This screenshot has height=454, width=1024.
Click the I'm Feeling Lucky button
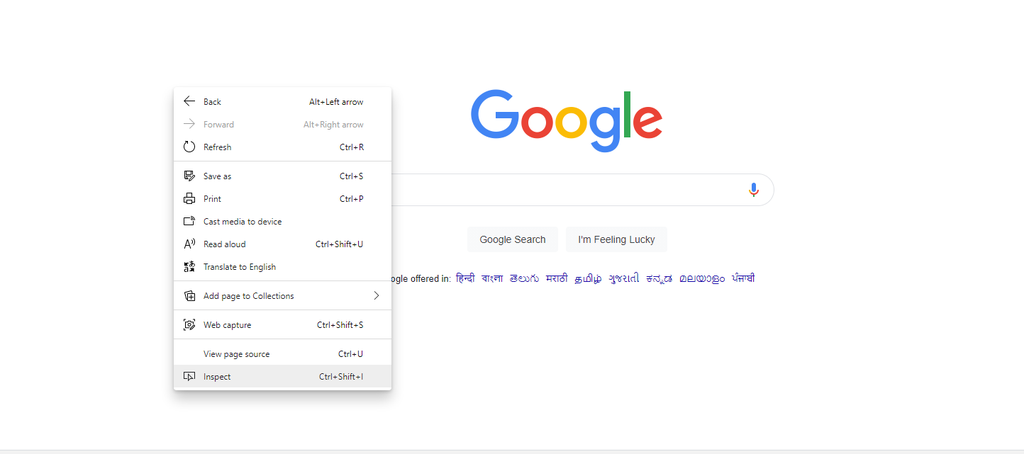[x=616, y=240]
